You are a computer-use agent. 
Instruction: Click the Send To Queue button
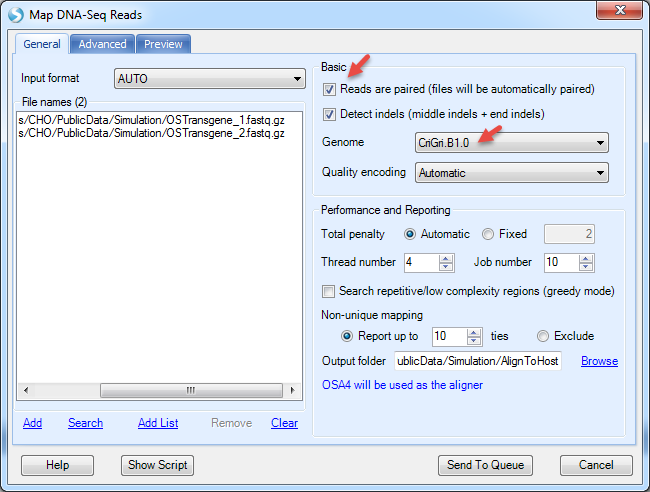(x=485, y=465)
